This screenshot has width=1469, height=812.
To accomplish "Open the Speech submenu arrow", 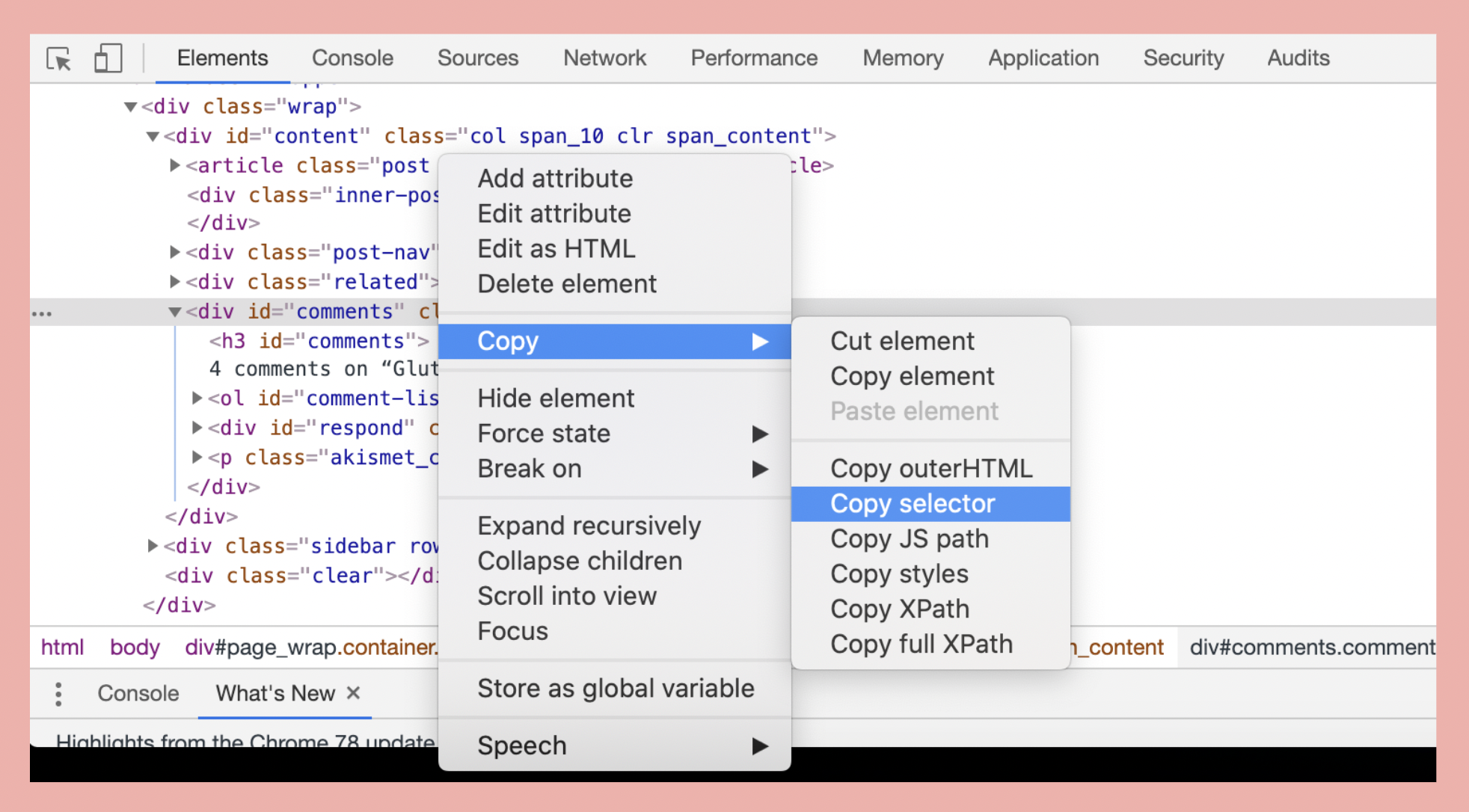I will pyautogui.click(x=761, y=745).
